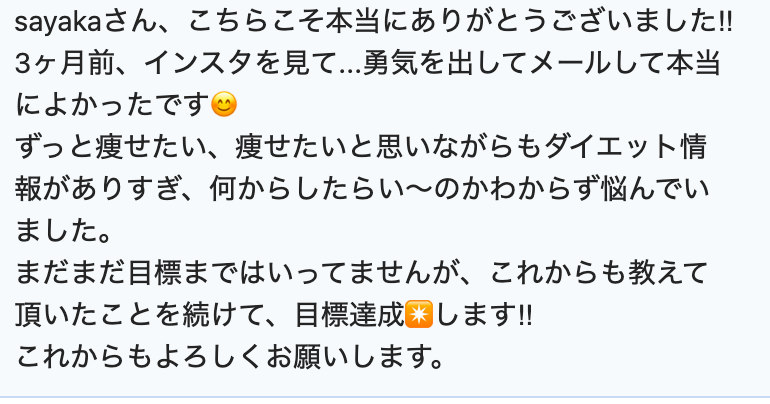Click the name "sayaka" in the message

pos(58,23)
